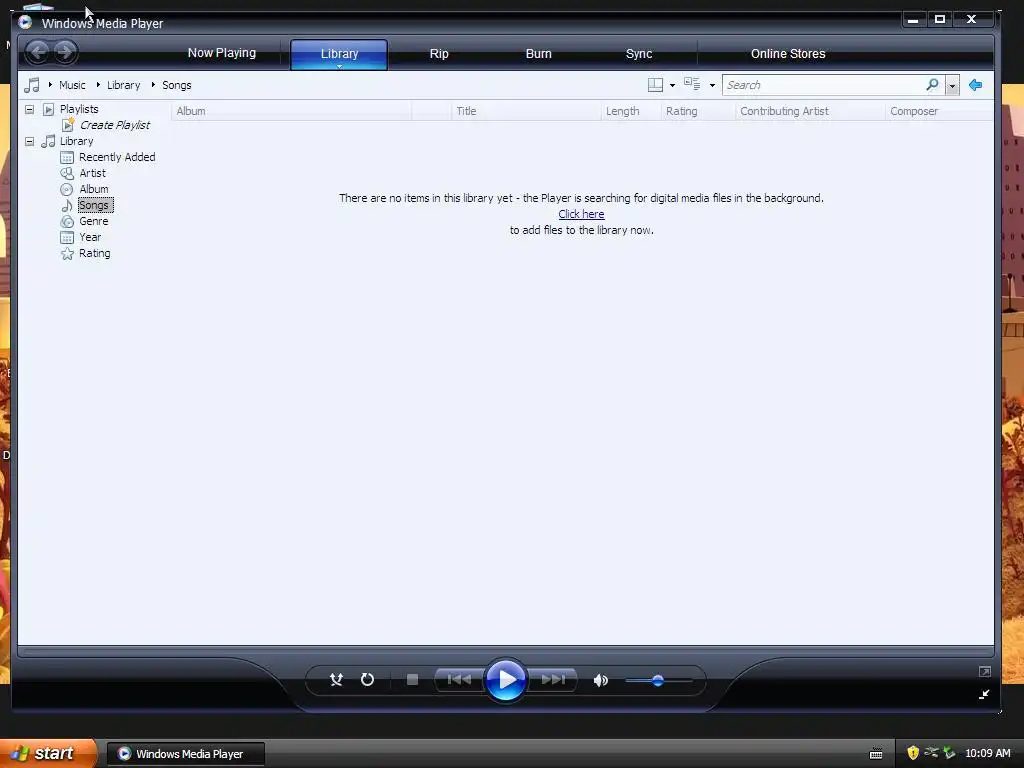This screenshot has width=1024, height=768.
Task: Click the big blue Play button
Action: 506,680
